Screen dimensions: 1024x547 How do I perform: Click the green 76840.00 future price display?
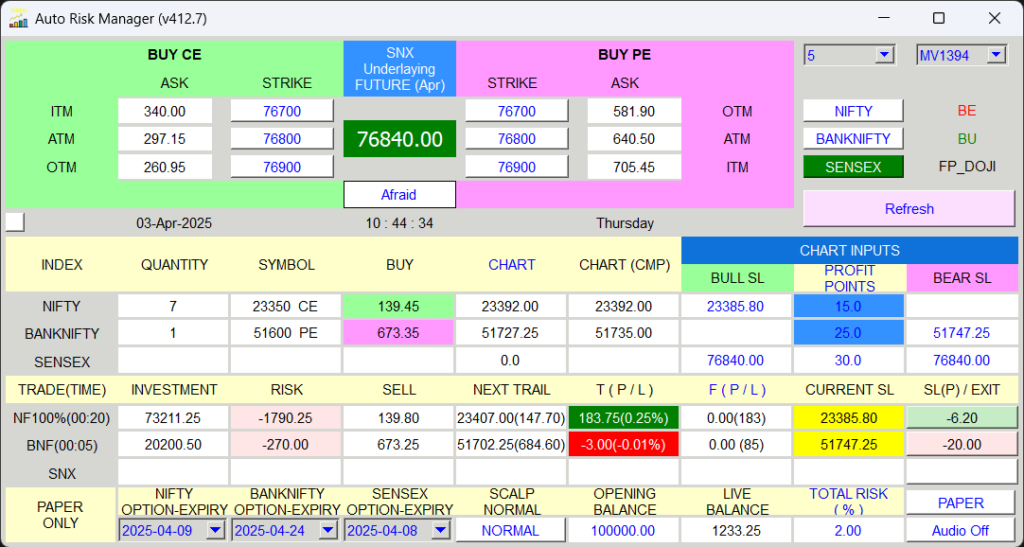click(x=400, y=139)
